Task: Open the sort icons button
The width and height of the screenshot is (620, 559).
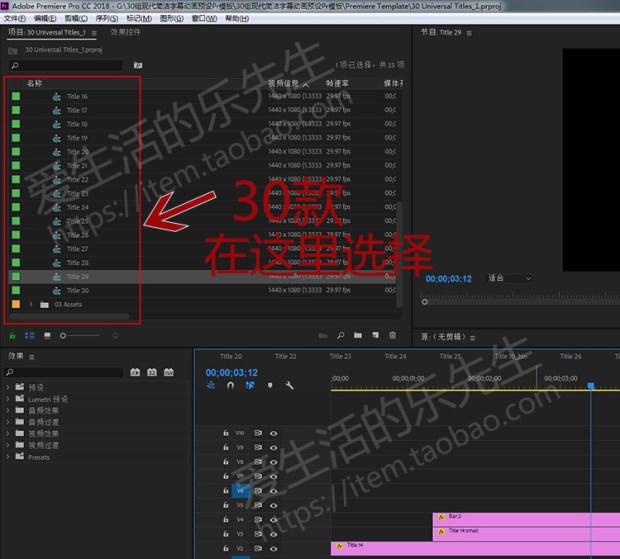Action: pos(115,336)
